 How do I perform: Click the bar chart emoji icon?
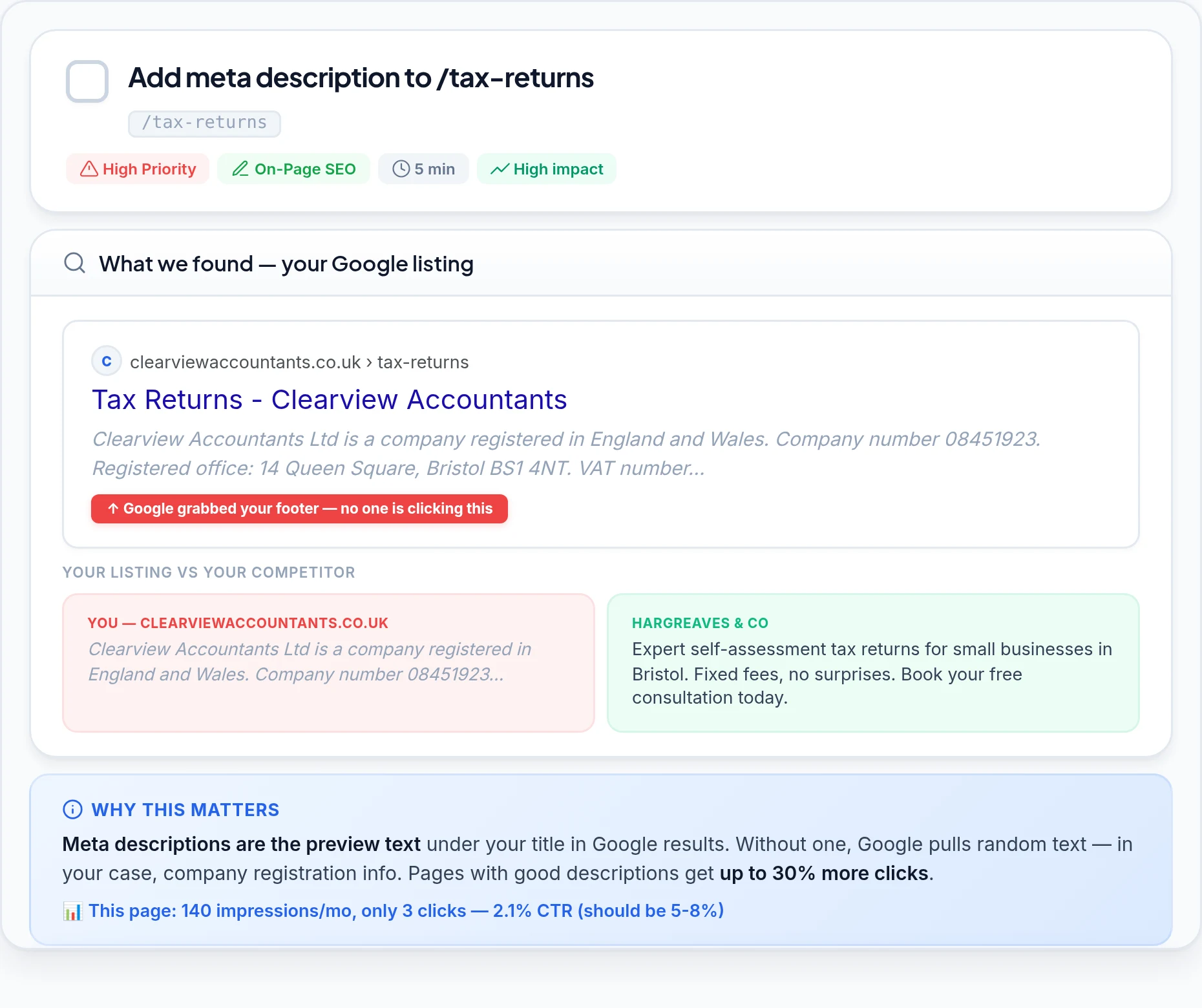(72, 912)
